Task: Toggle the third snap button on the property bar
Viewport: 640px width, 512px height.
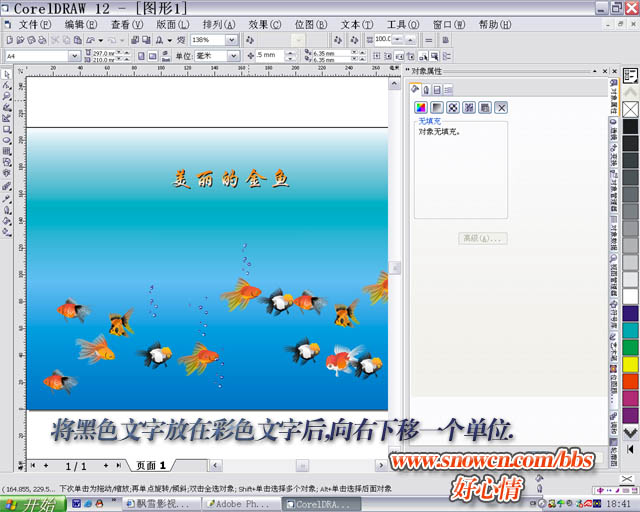Action: coord(400,56)
